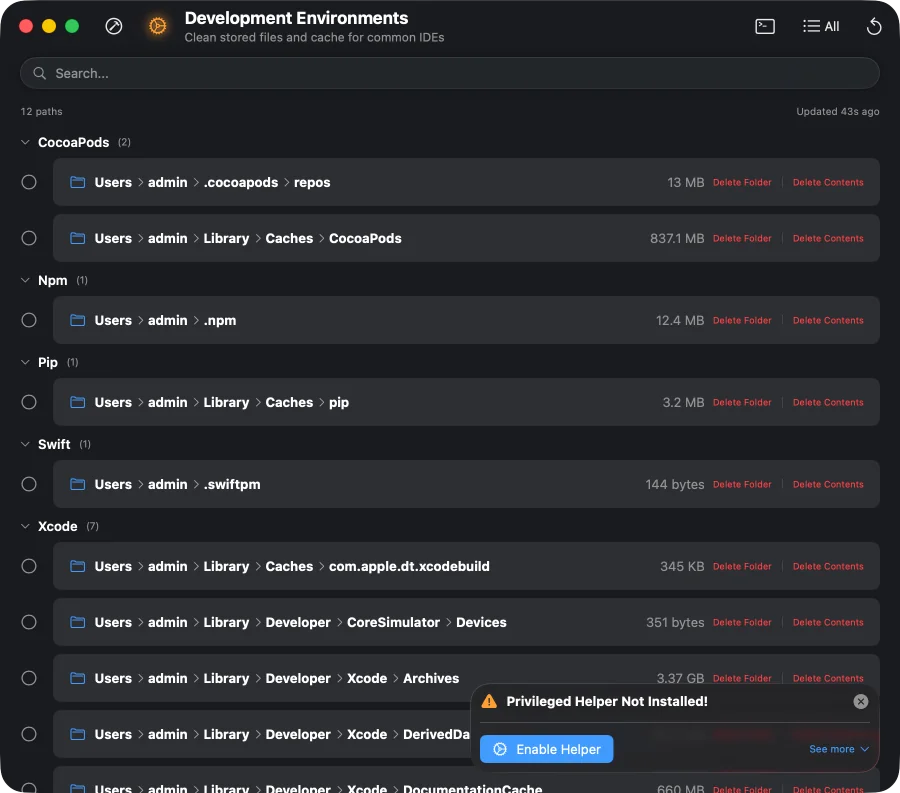Viewport: 900px width, 793px height.
Task: Focus the Search field
Action: coord(450,73)
